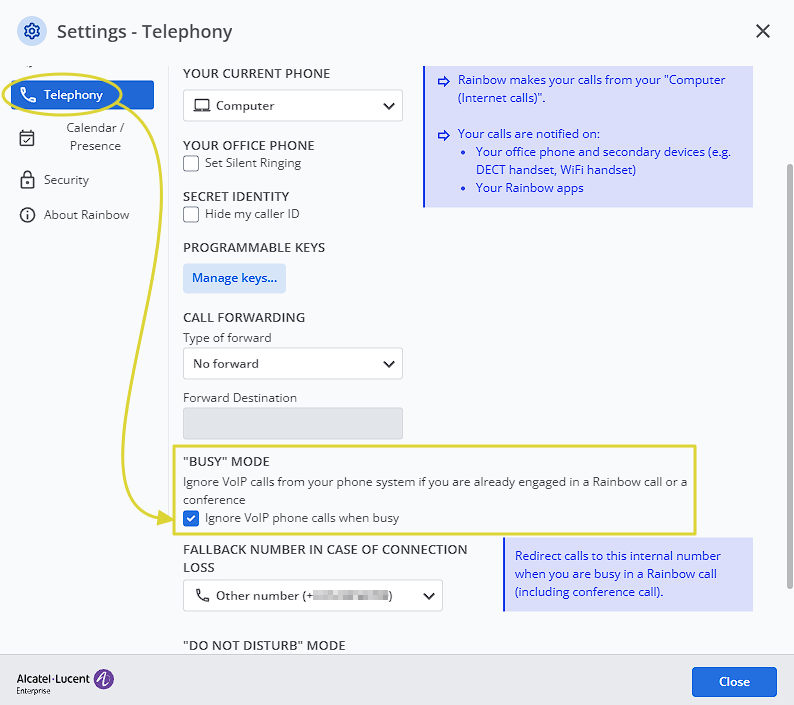Click the Telephony phone handset icon
The width and height of the screenshot is (794, 705).
coord(28,95)
